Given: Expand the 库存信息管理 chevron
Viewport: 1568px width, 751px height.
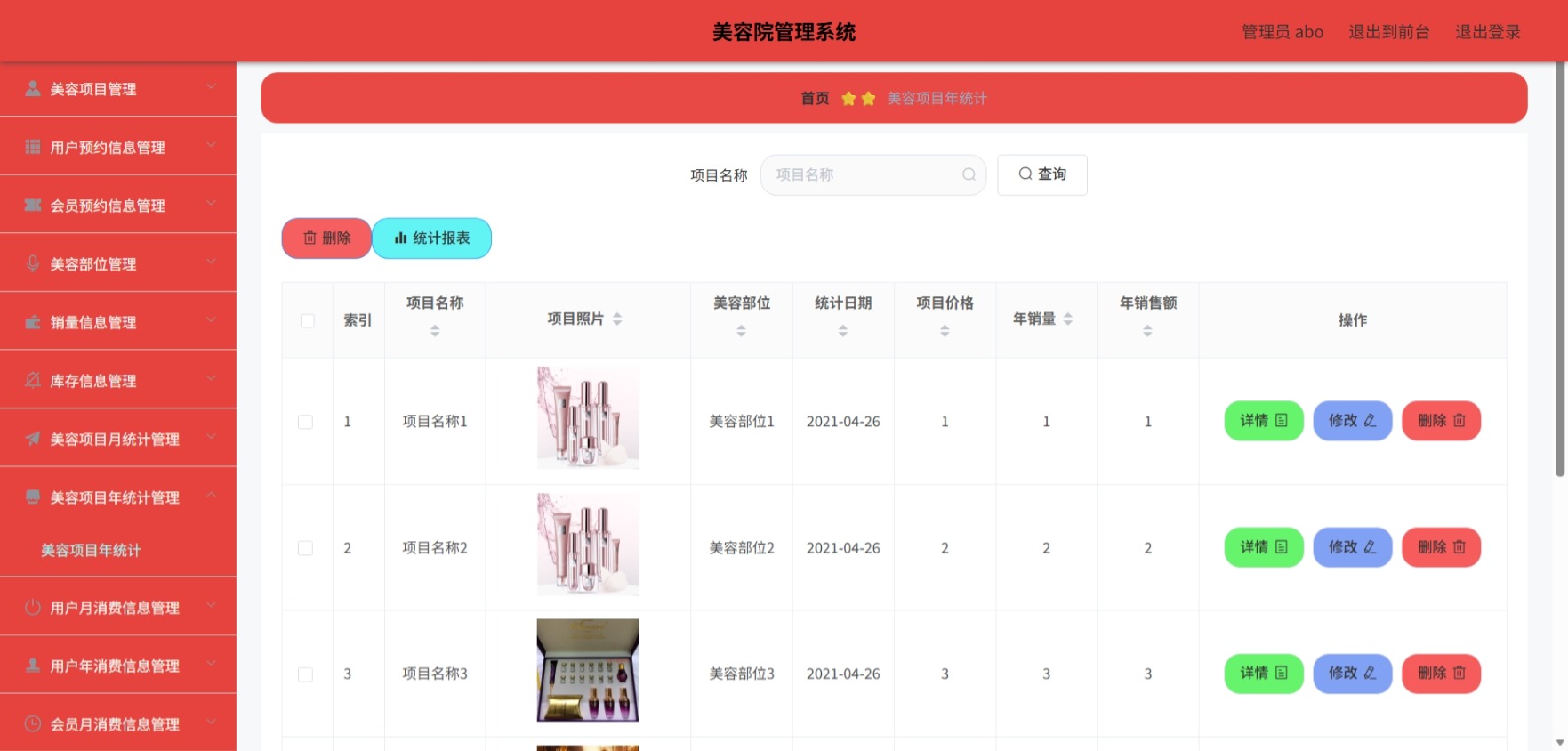Looking at the screenshot, I should [211, 378].
